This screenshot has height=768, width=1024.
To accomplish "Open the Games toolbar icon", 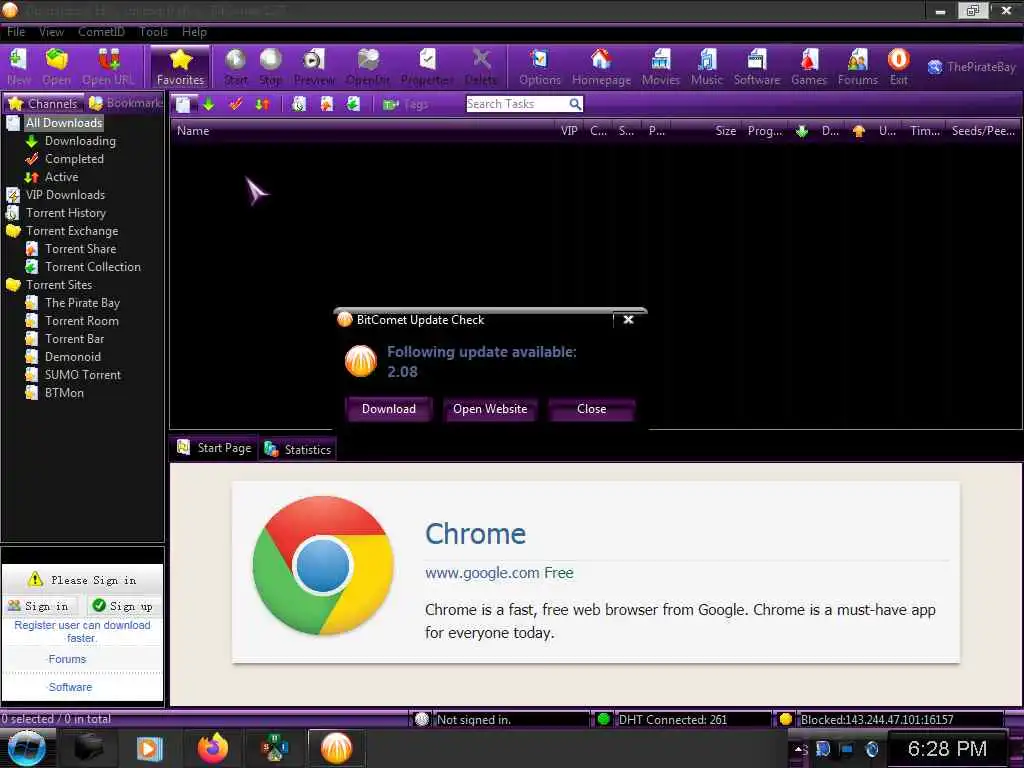I will pos(809,67).
